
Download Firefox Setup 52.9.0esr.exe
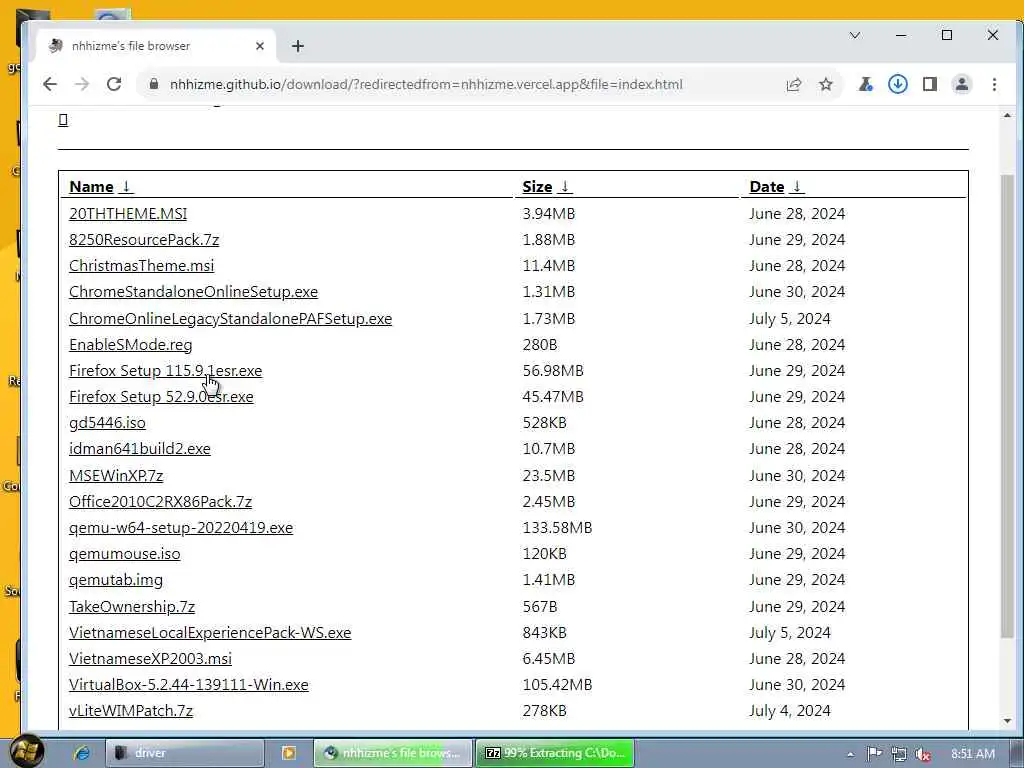click(x=161, y=397)
